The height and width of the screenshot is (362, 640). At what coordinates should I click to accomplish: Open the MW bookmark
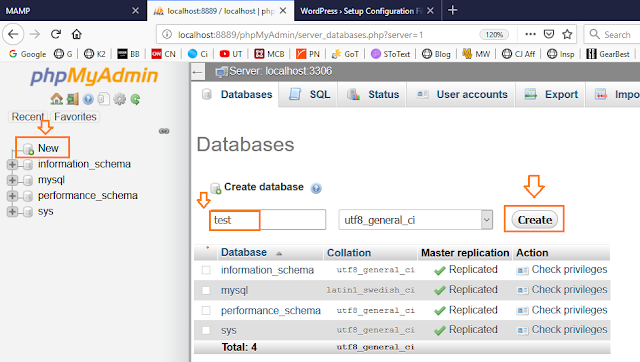[x=476, y=54]
